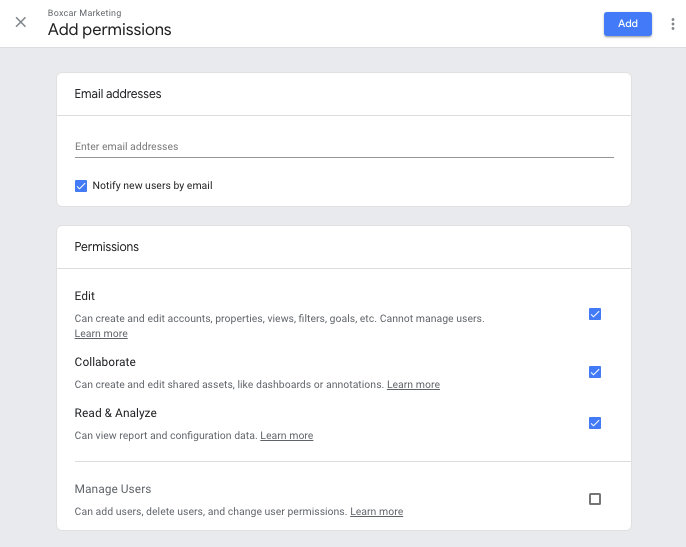686x547 pixels.
Task: Click the Manage Users title text
Action: (113, 489)
